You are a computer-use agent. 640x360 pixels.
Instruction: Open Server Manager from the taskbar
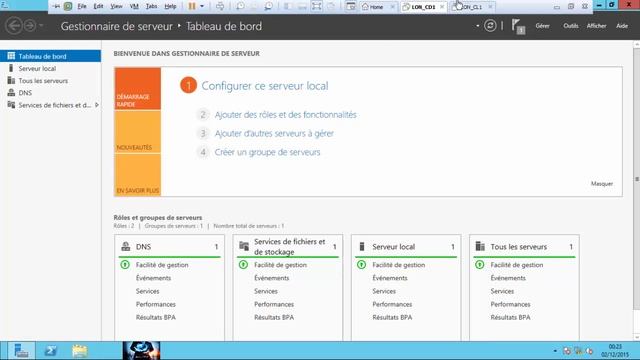(21, 351)
